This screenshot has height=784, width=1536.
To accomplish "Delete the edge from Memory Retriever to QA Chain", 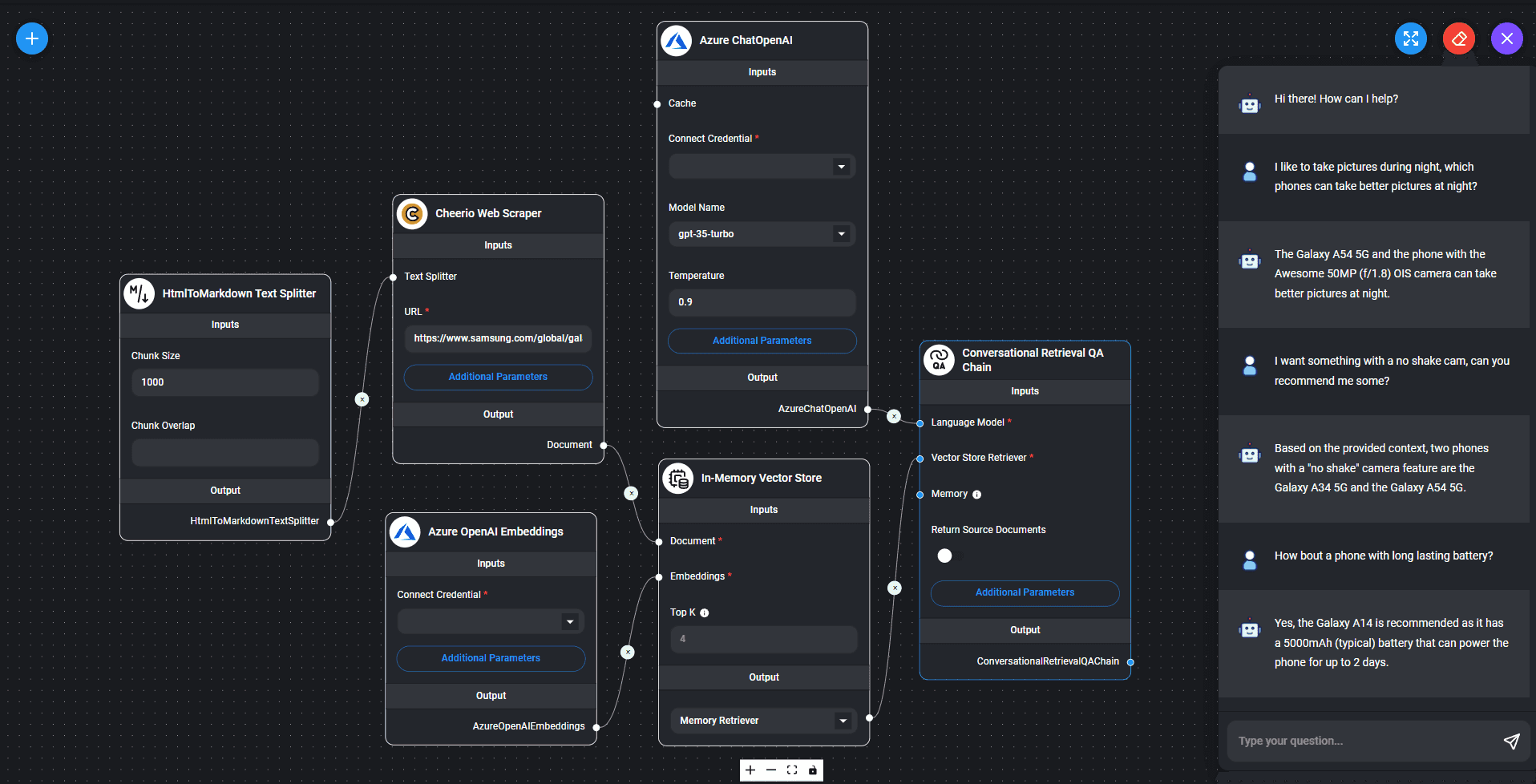I will tap(895, 588).
